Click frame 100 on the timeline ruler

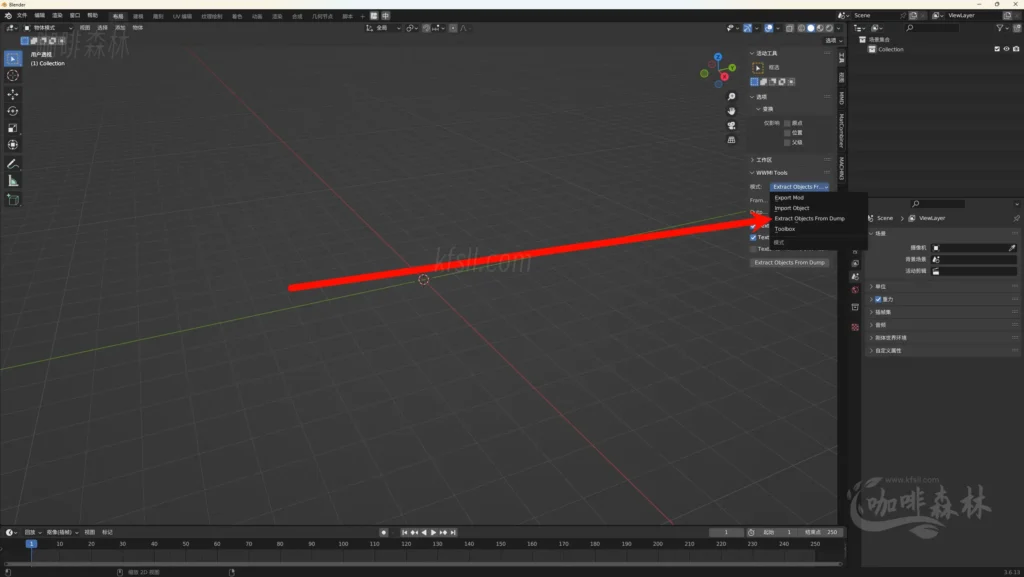[343, 544]
